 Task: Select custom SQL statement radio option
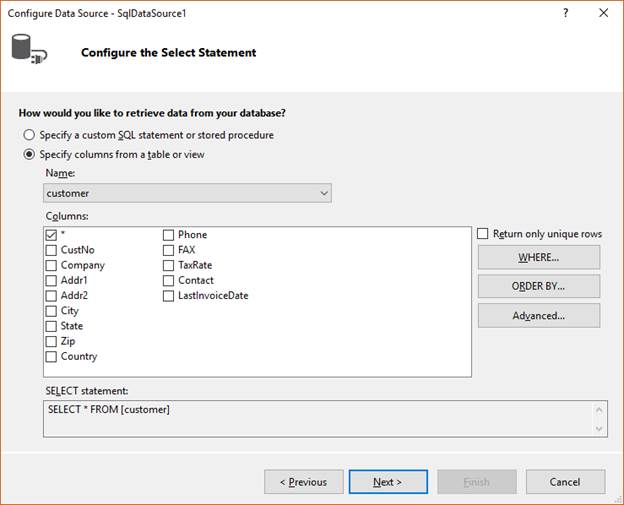click(29, 135)
